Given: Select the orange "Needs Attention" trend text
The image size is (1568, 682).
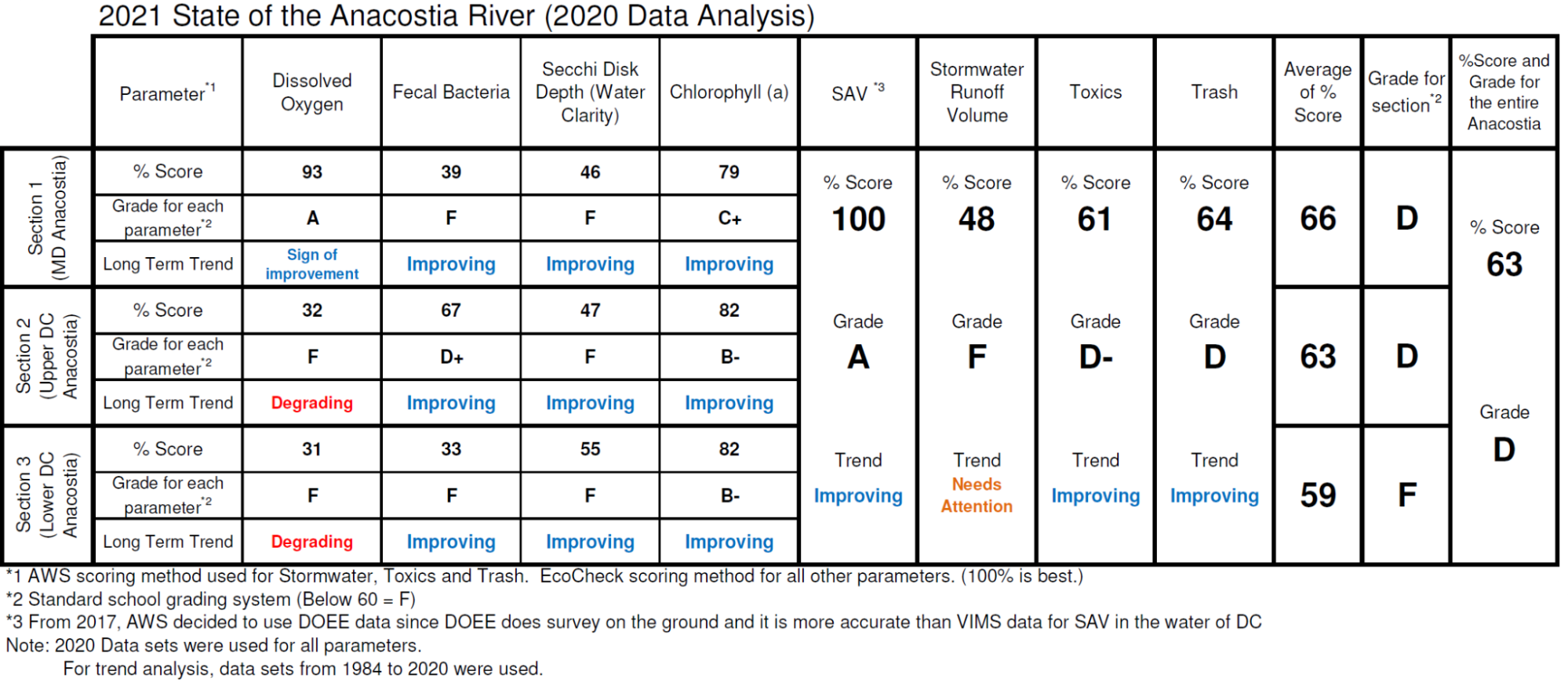Looking at the screenshot, I should [x=977, y=495].
